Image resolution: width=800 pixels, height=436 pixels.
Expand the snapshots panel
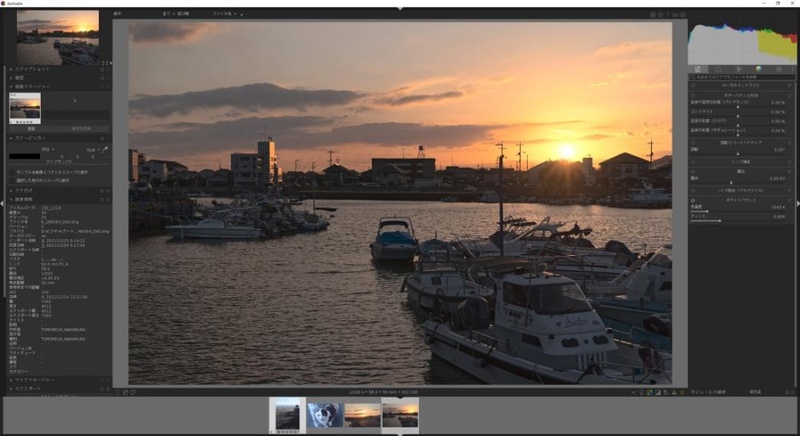(x=31, y=69)
